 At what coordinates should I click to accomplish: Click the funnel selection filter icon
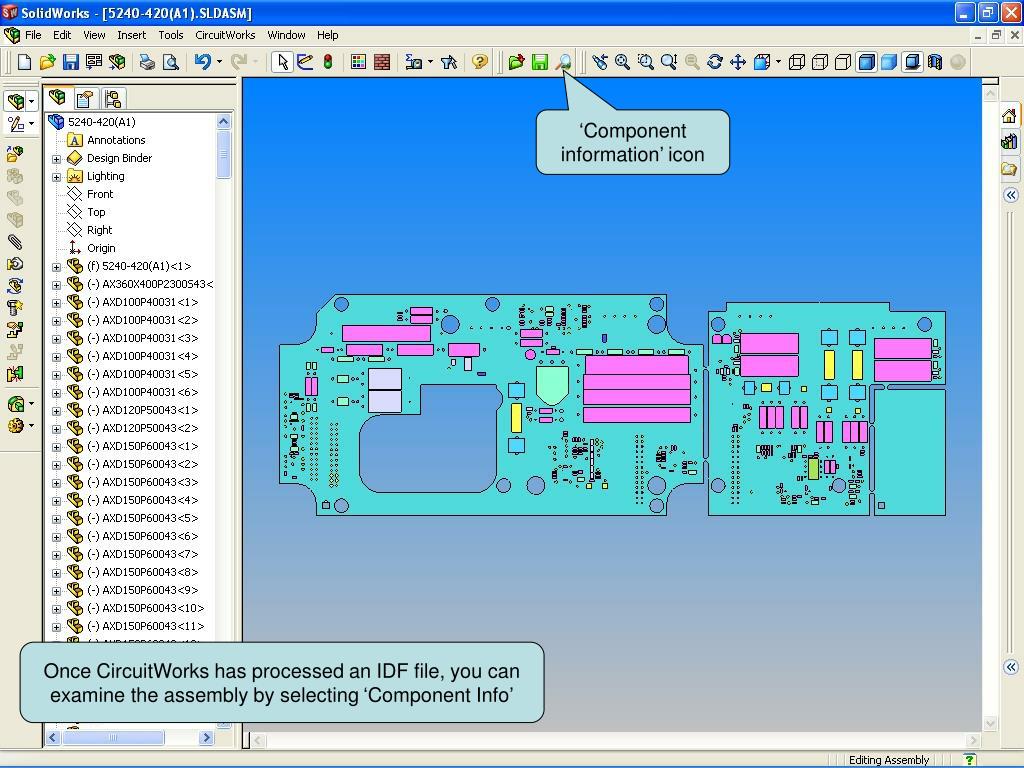point(449,62)
